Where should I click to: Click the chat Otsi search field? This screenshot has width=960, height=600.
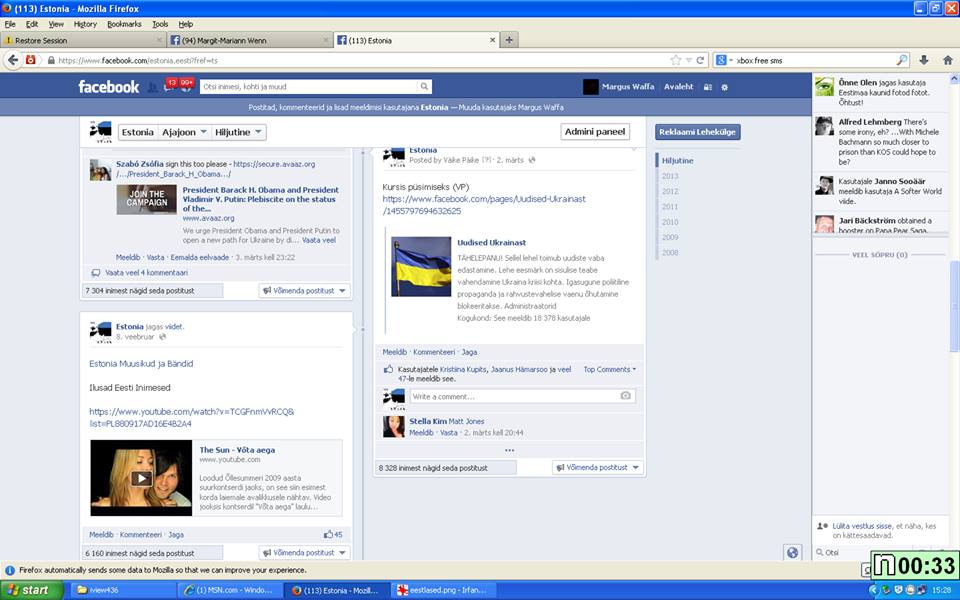tap(842, 552)
